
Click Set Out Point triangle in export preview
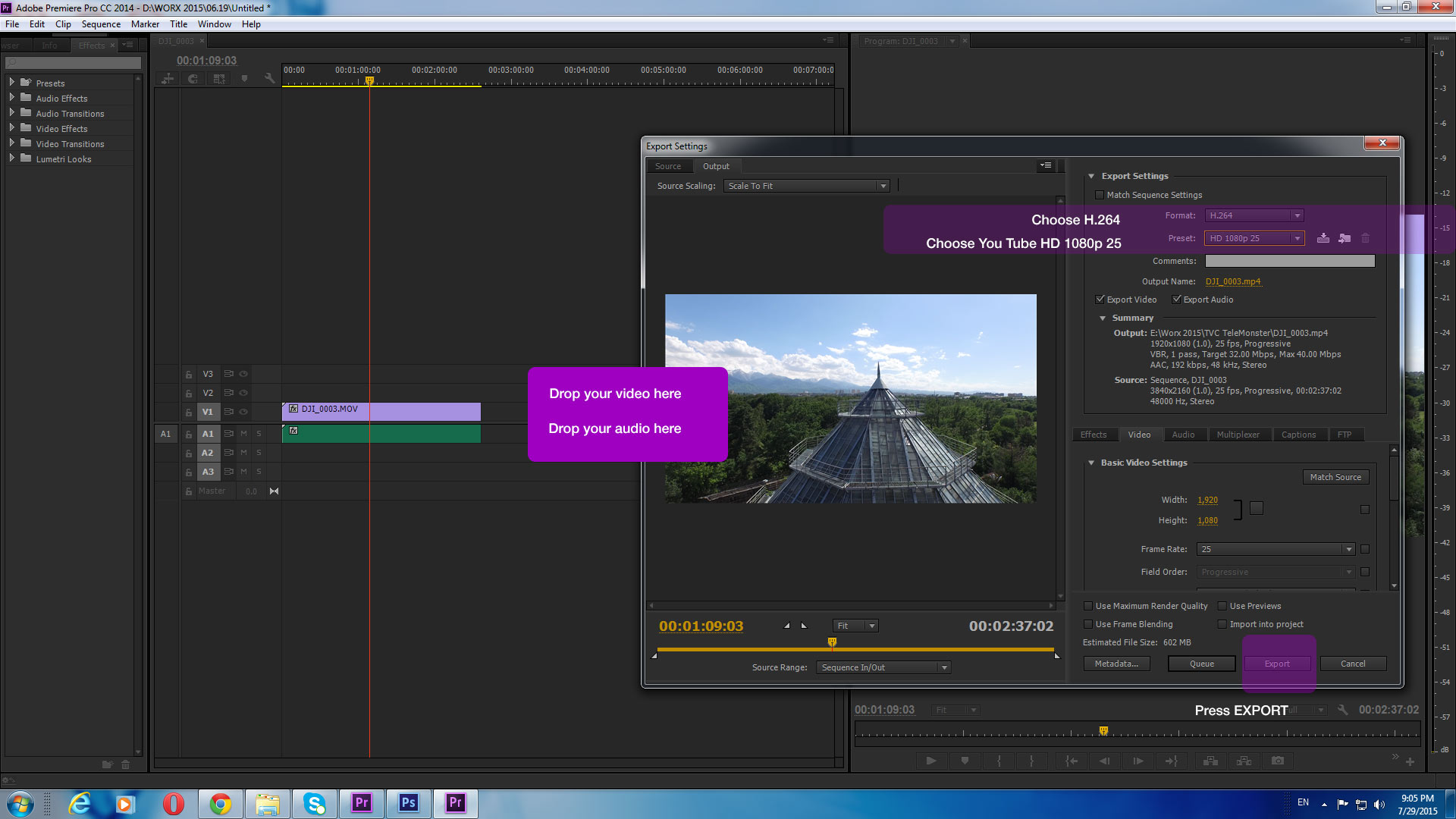coord(804,626)
